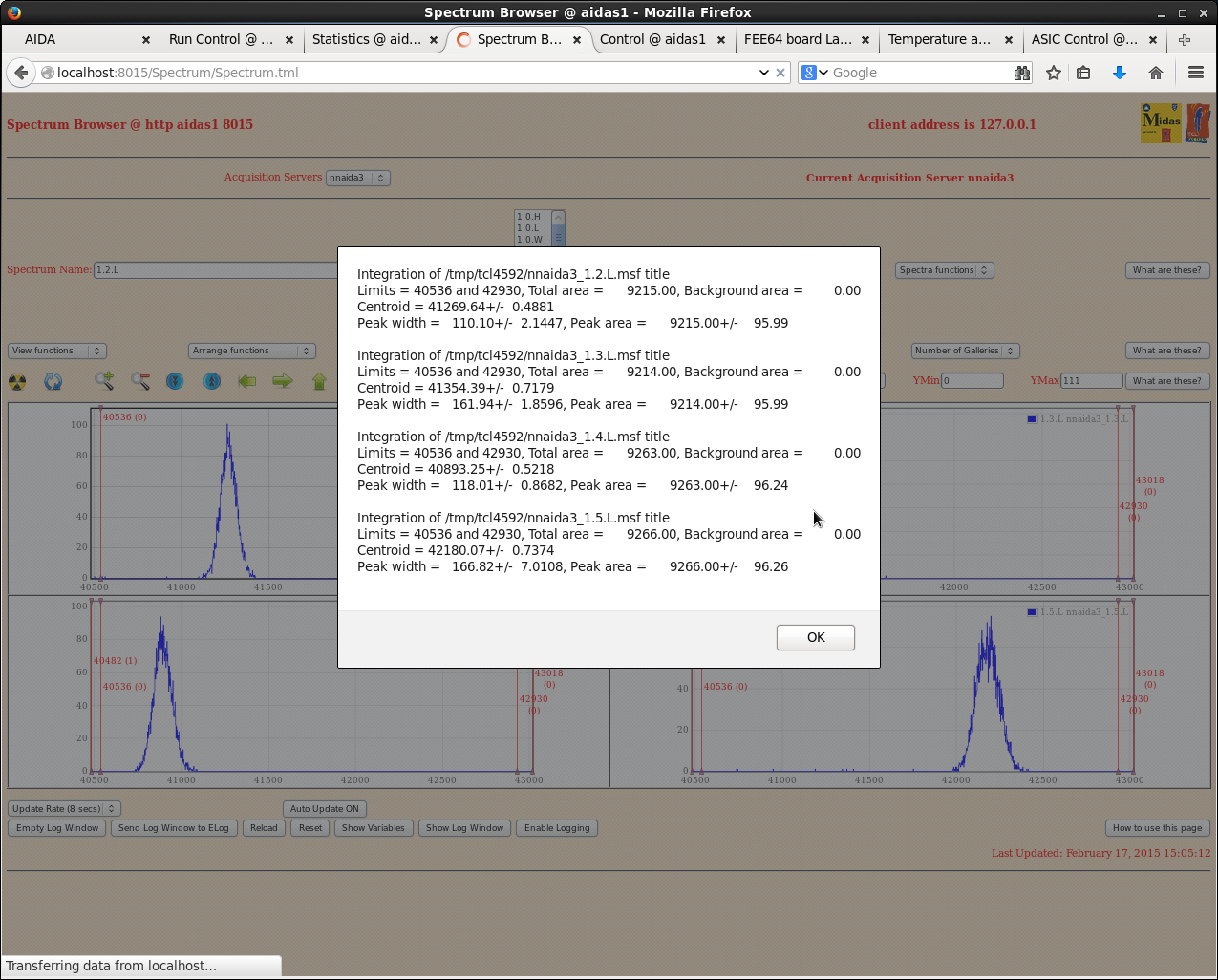Viewport: 1218px width, 980px height.
Task: Open the View functions dropdown
Action: 57,351
